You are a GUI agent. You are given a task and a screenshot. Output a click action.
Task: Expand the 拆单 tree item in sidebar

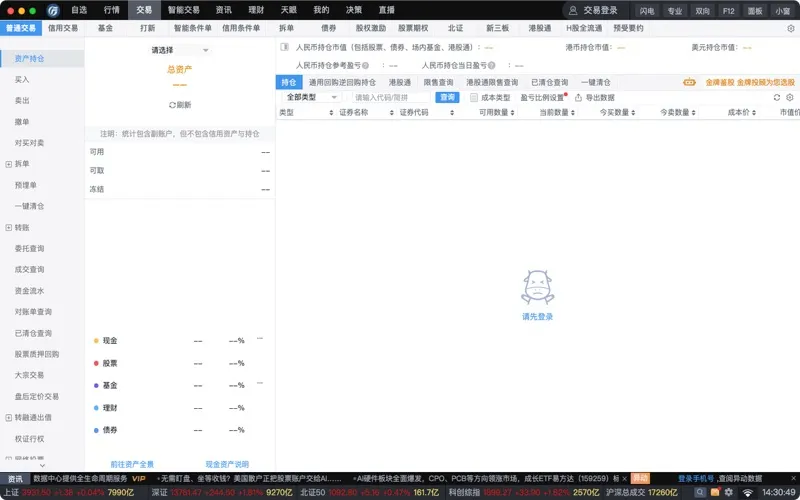[8, 164]
